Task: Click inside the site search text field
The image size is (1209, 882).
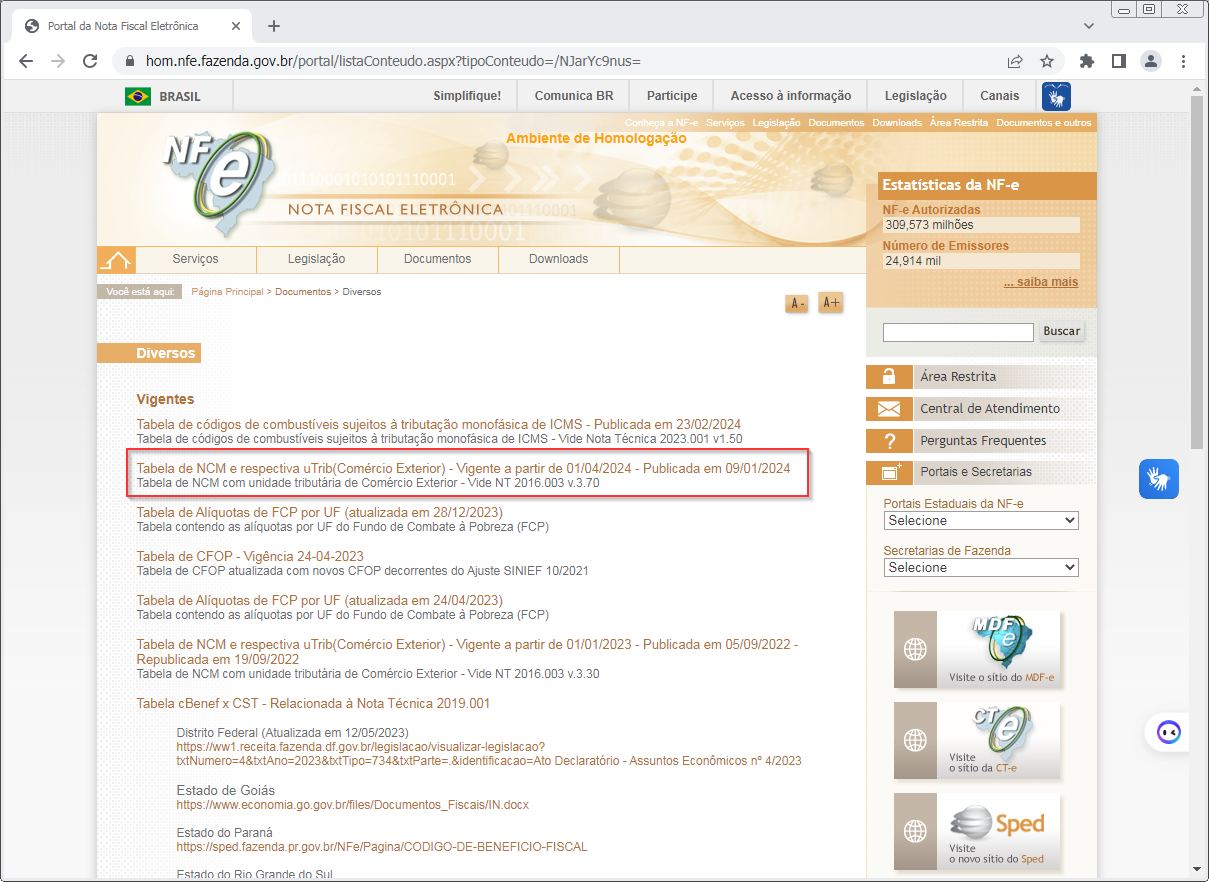Action: click(x=958, y=332)
